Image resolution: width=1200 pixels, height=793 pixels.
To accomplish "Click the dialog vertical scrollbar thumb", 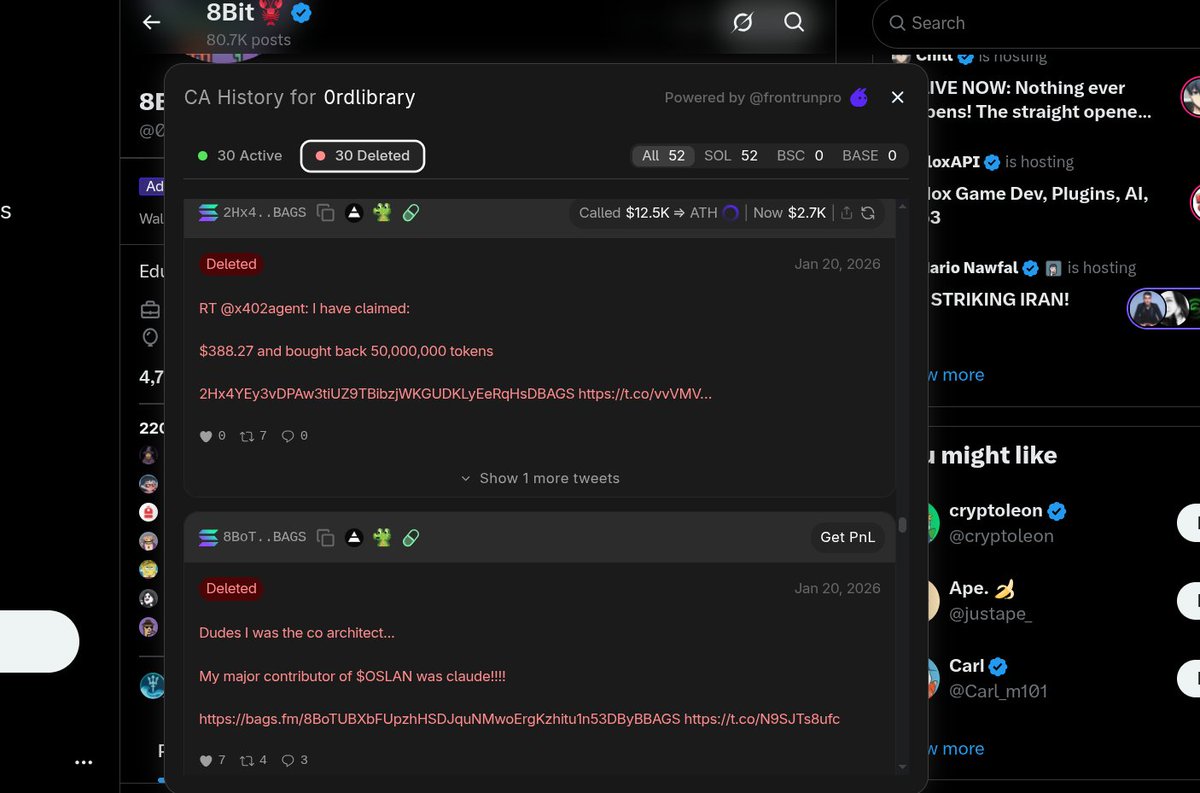I will (x=902, y=524).
